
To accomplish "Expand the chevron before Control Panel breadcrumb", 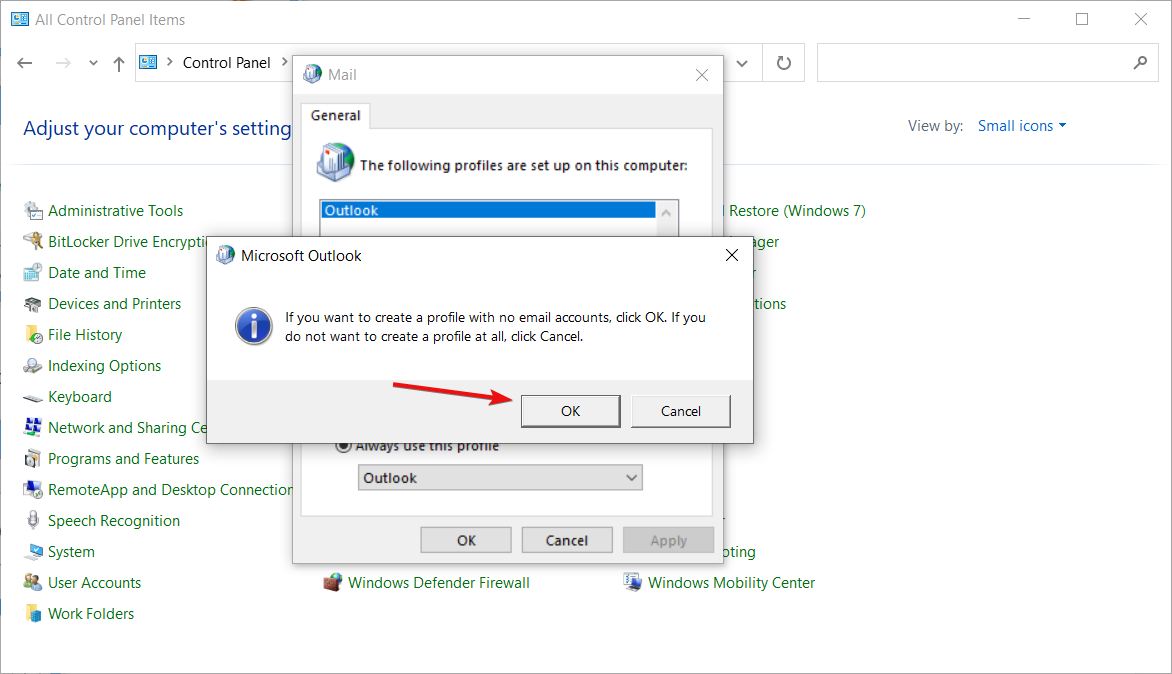I will [170, 62].
